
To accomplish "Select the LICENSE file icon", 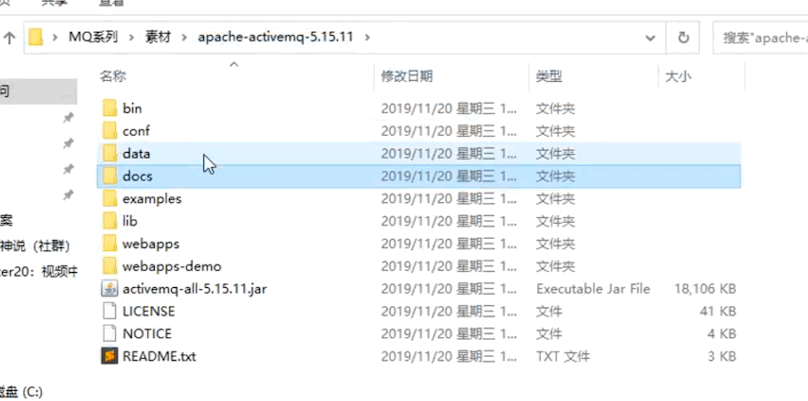I will point(109,311).
